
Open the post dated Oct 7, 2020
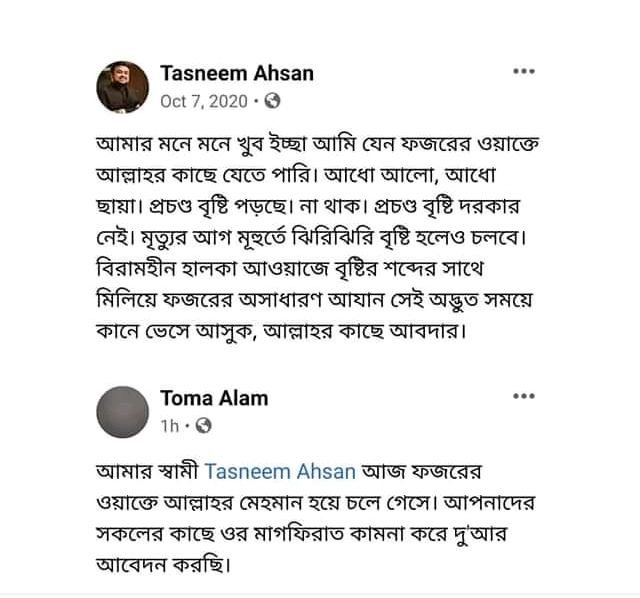point(204,101)
